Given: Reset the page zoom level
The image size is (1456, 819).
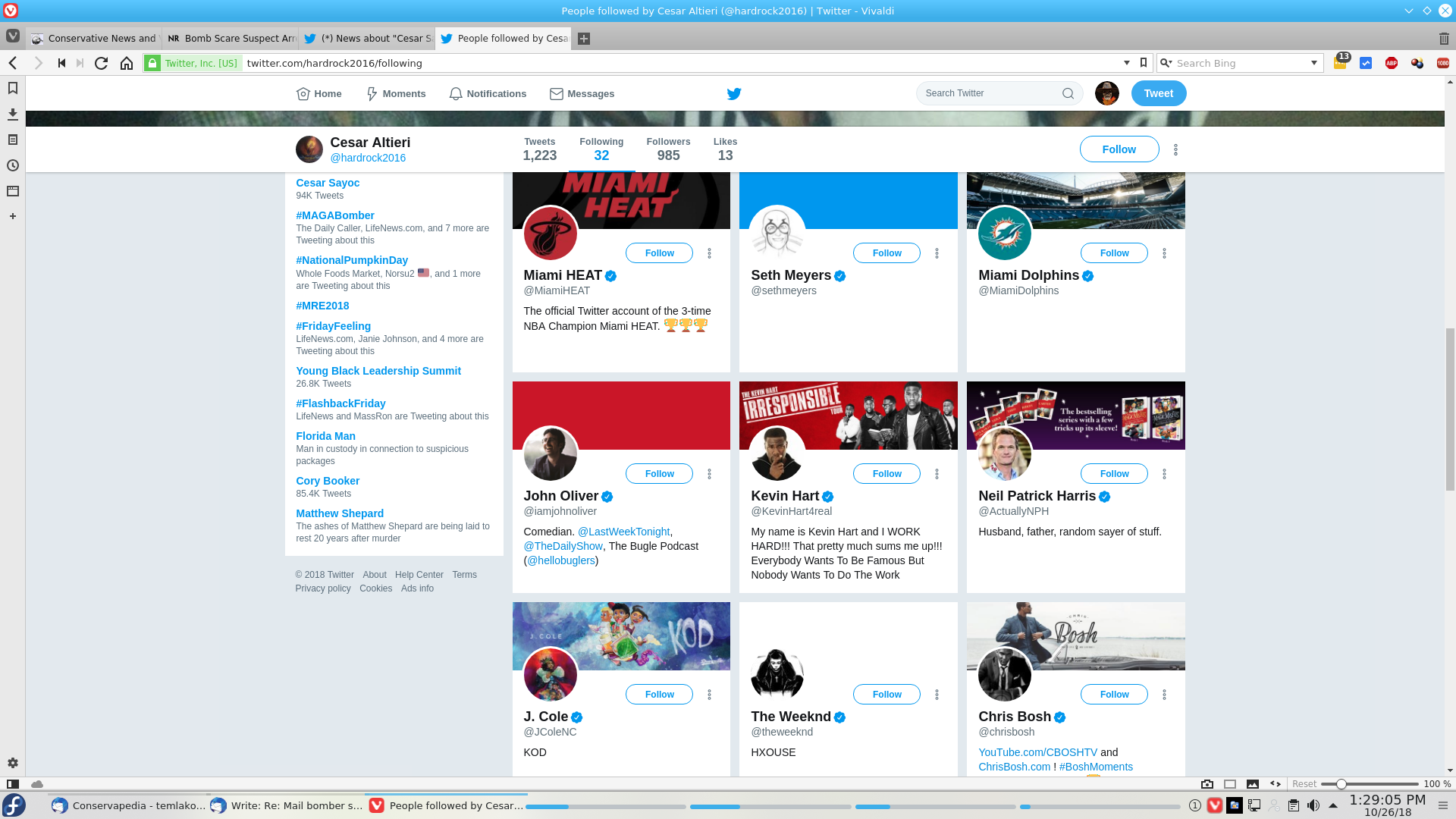Looking at the screenshot, I should 1304,784.
